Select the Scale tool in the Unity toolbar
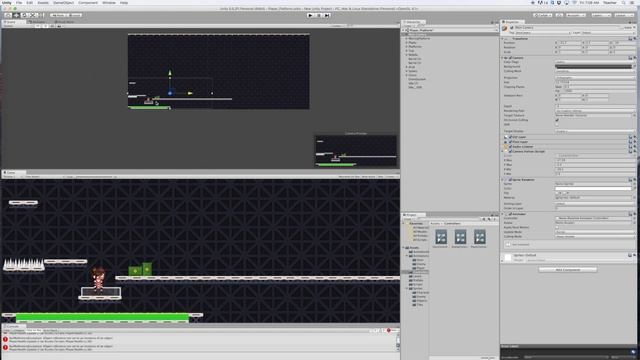 point(33,15)
